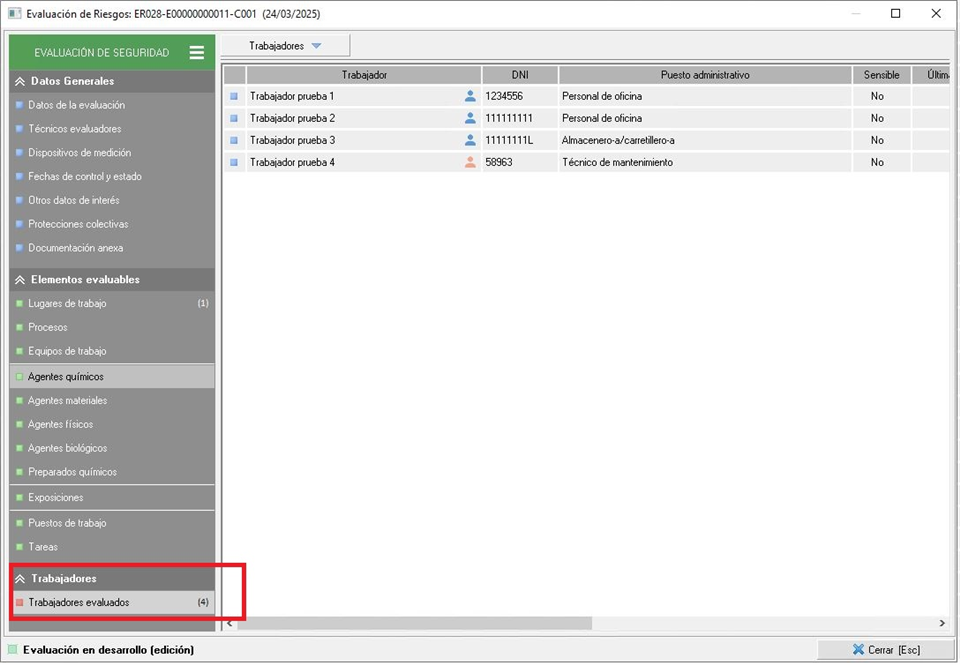Select Agentes químicos in sidebar

click(x=66, y=377)
